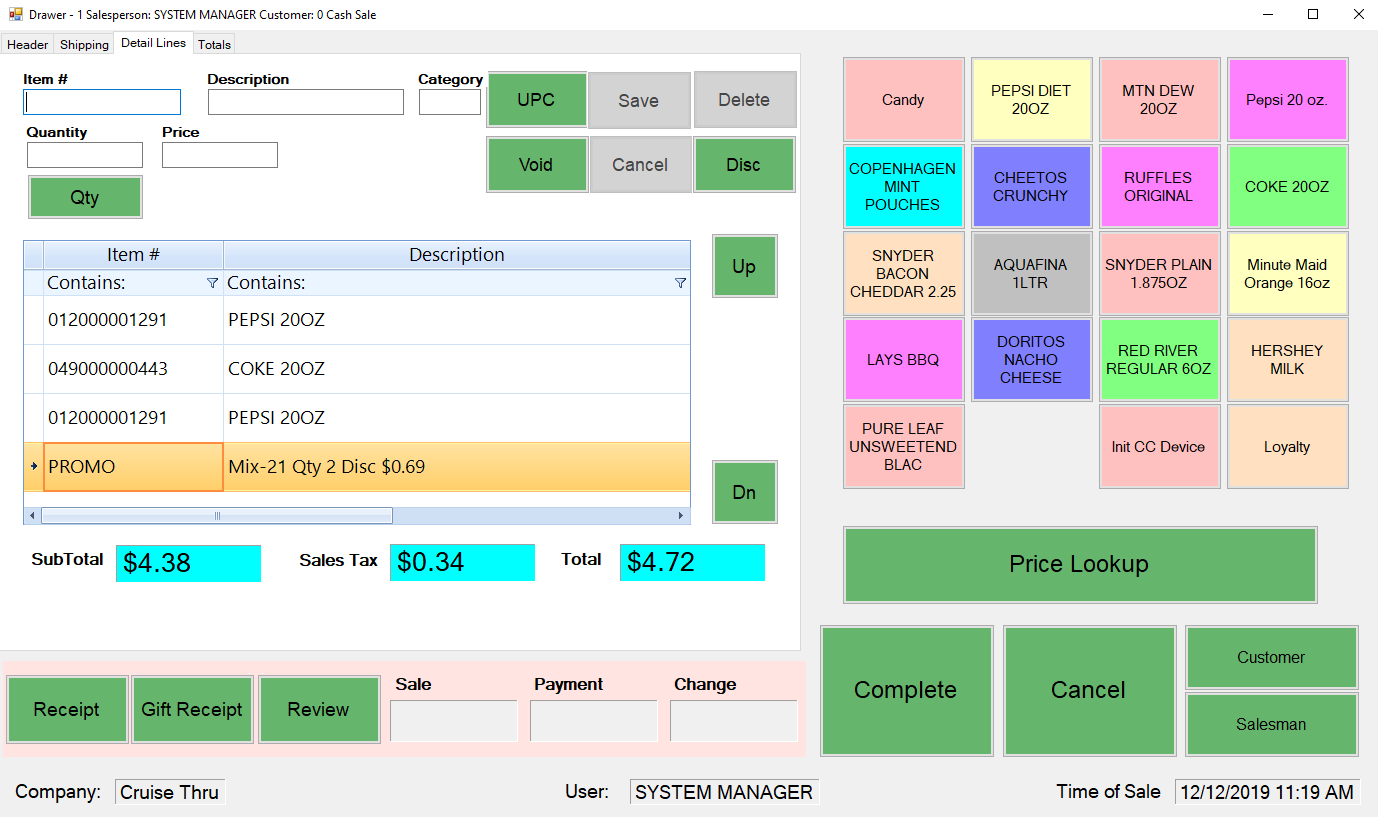Click the grid's right scroll arrow
The image size is (1378, 817).
681,516
